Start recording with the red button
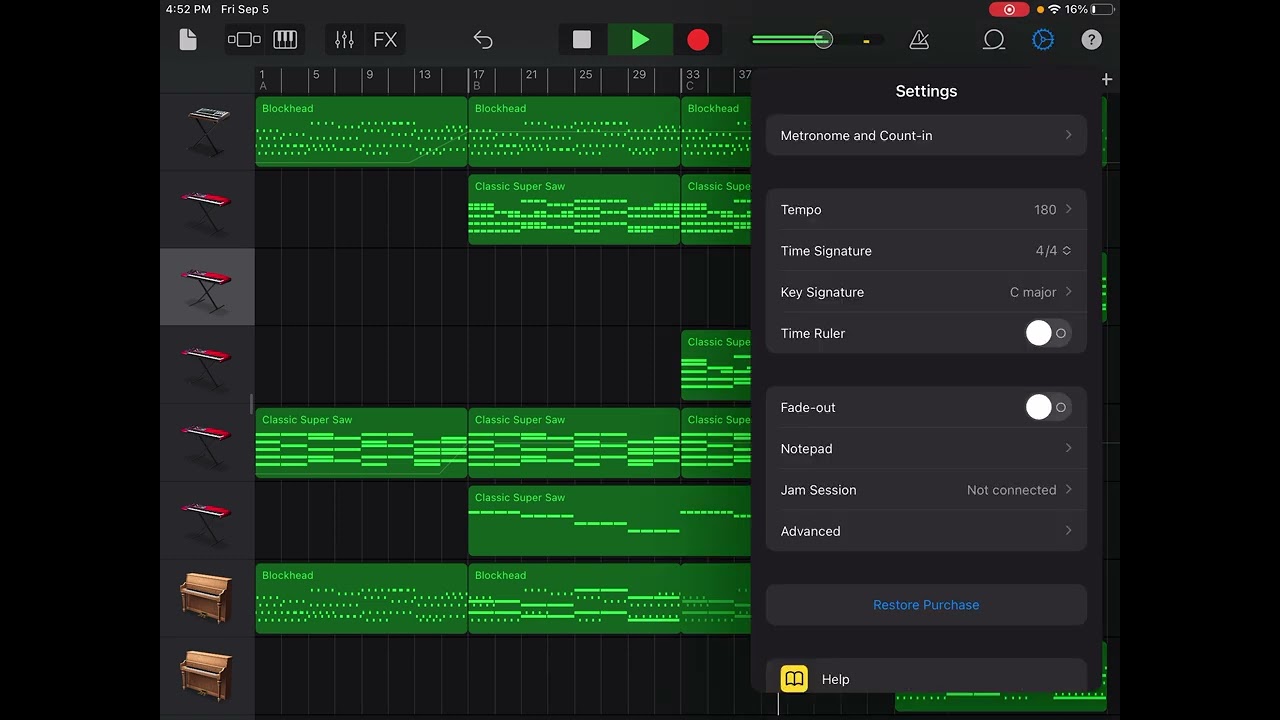 [x=698, y=40]
